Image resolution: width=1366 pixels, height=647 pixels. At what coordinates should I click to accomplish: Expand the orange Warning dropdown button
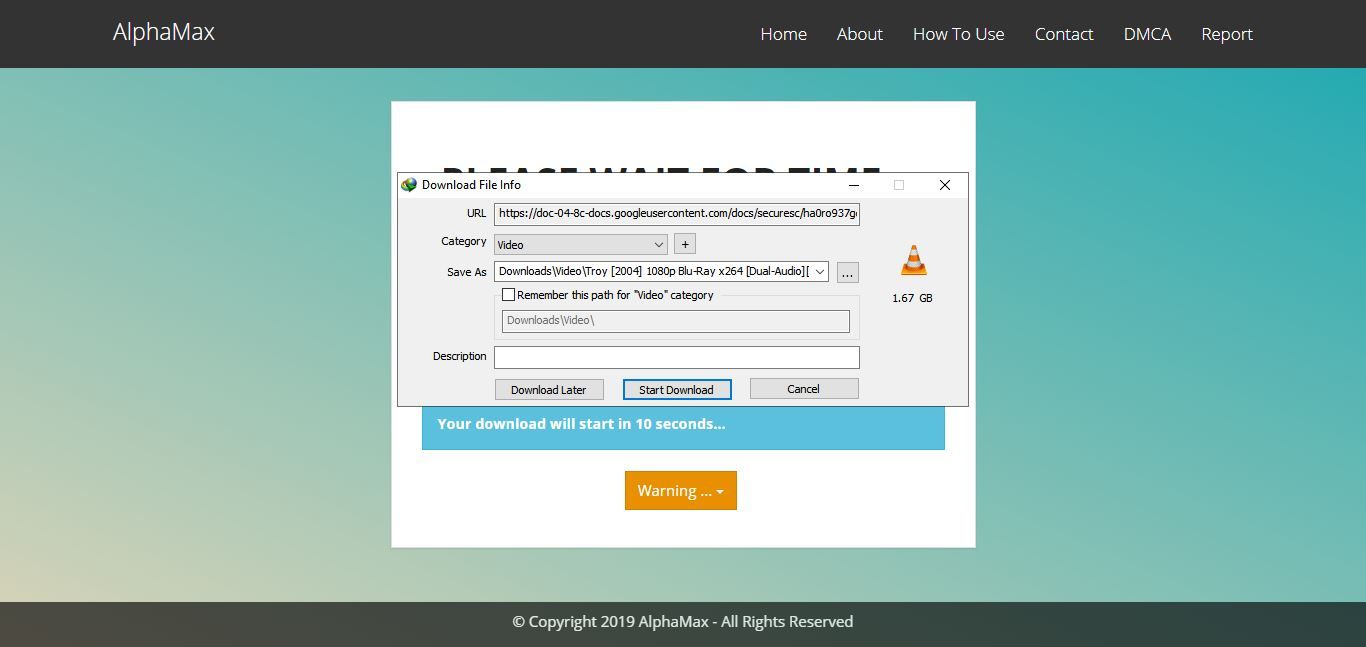coord(681,490)
